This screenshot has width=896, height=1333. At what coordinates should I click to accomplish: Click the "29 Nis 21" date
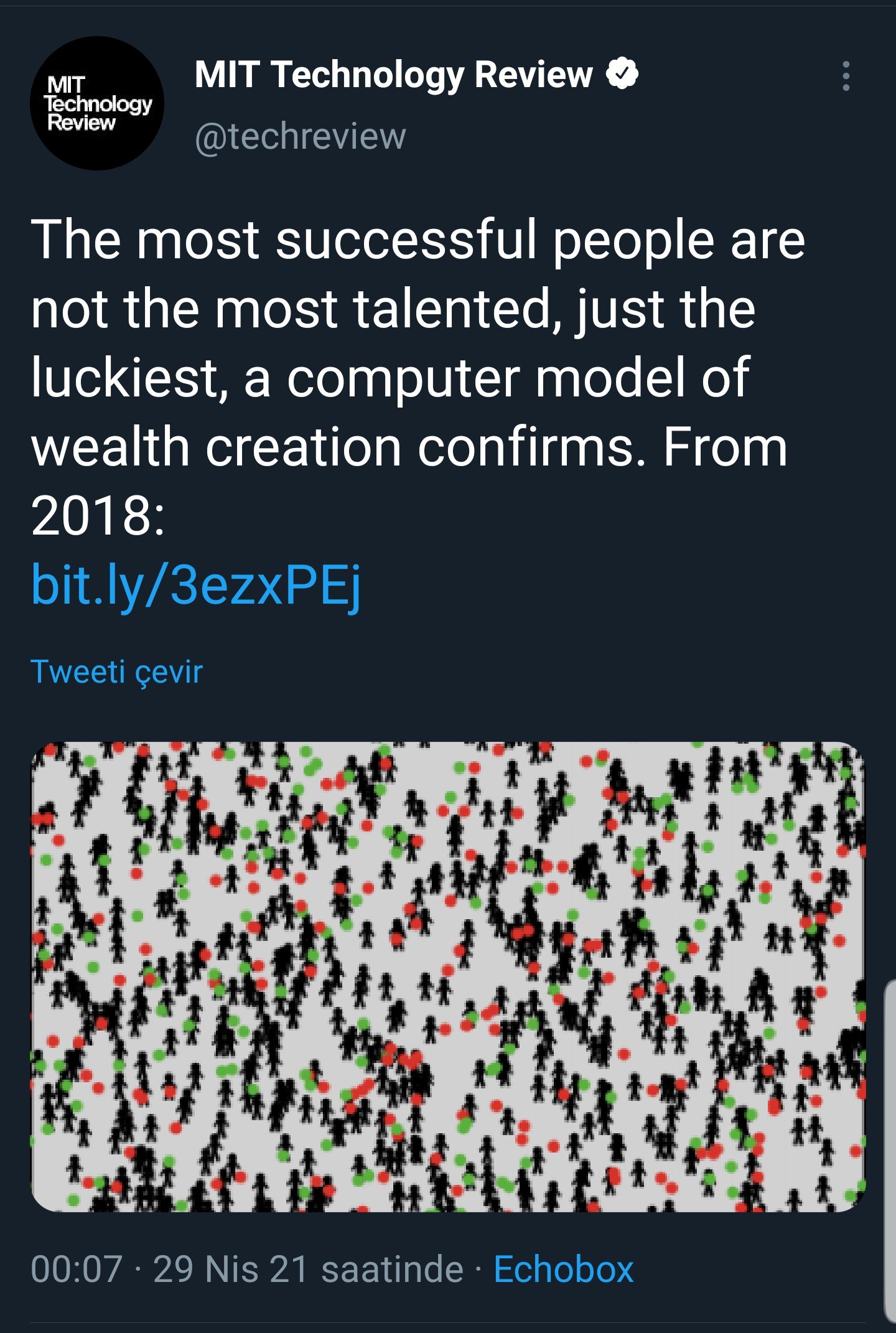231,1269
